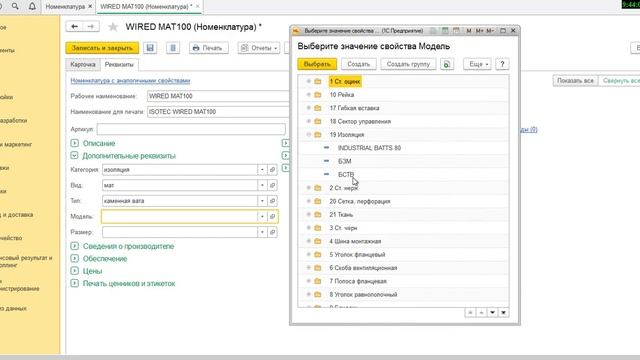Screen dimensions: 640x360
Task: Click the copy icon in the dialog toolbar
Action: [x=447, y=64]
